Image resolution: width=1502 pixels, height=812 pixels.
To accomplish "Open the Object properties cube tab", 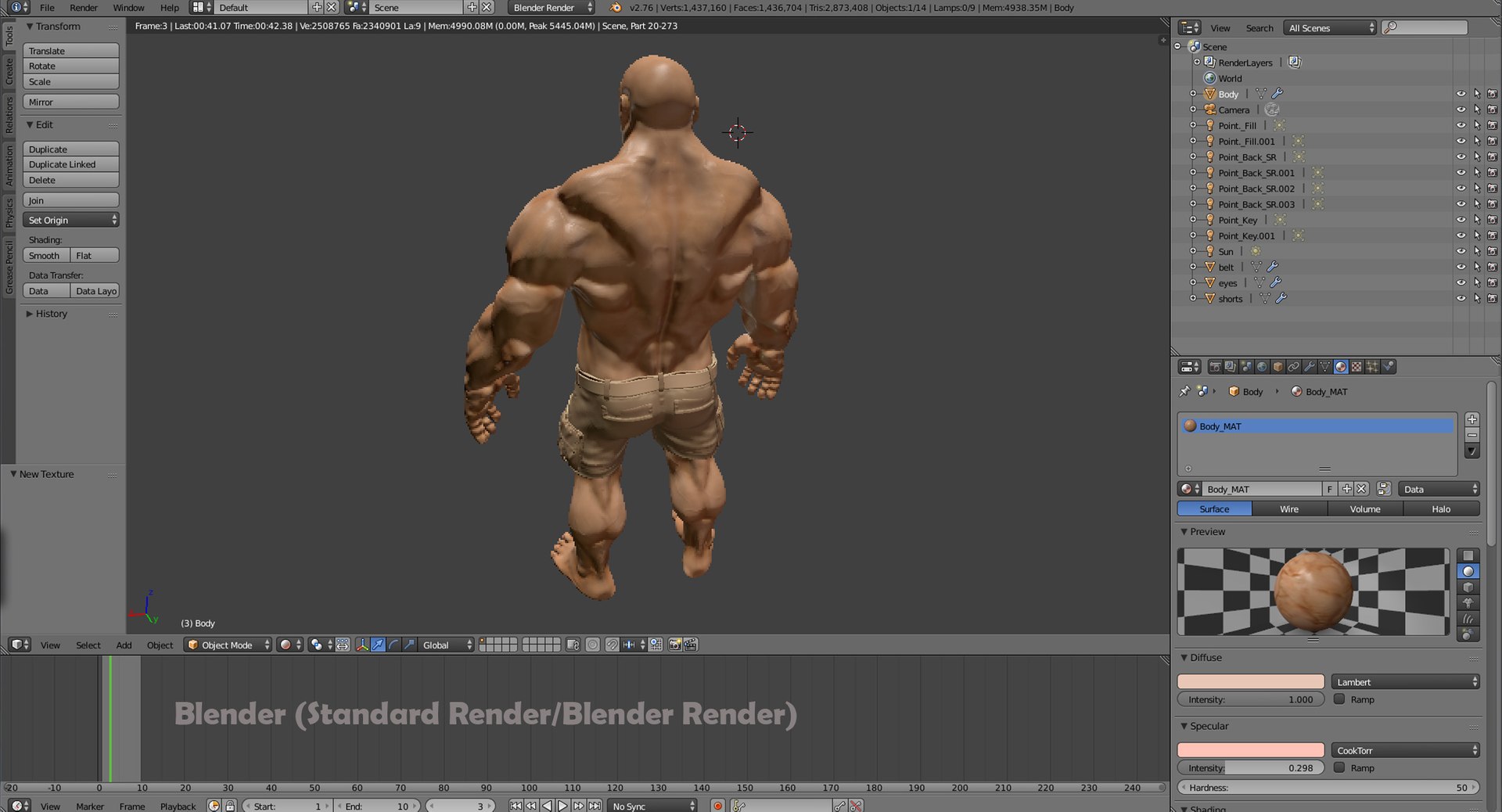I will (1277, 367).
